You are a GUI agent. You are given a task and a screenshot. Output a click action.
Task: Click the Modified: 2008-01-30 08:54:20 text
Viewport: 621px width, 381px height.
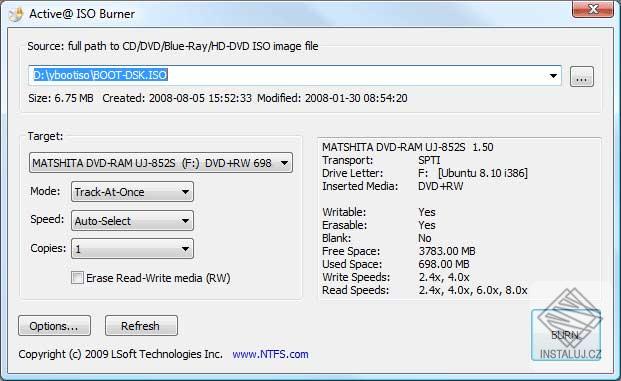click(x=332, y=98)
